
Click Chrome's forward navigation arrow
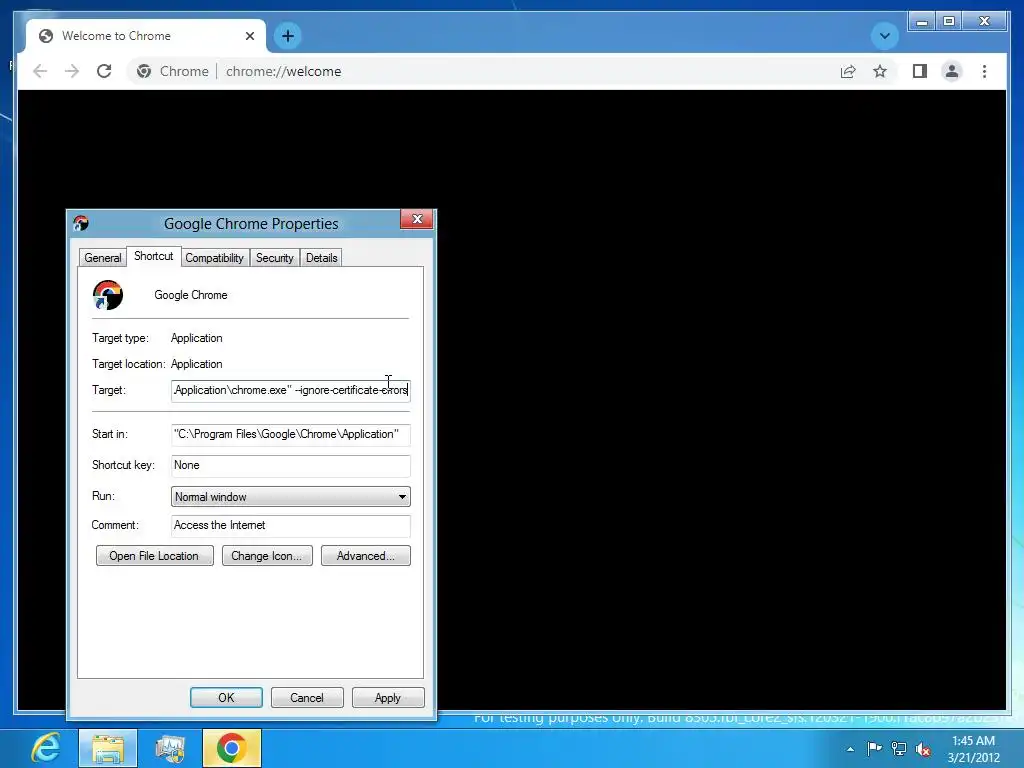72,71
